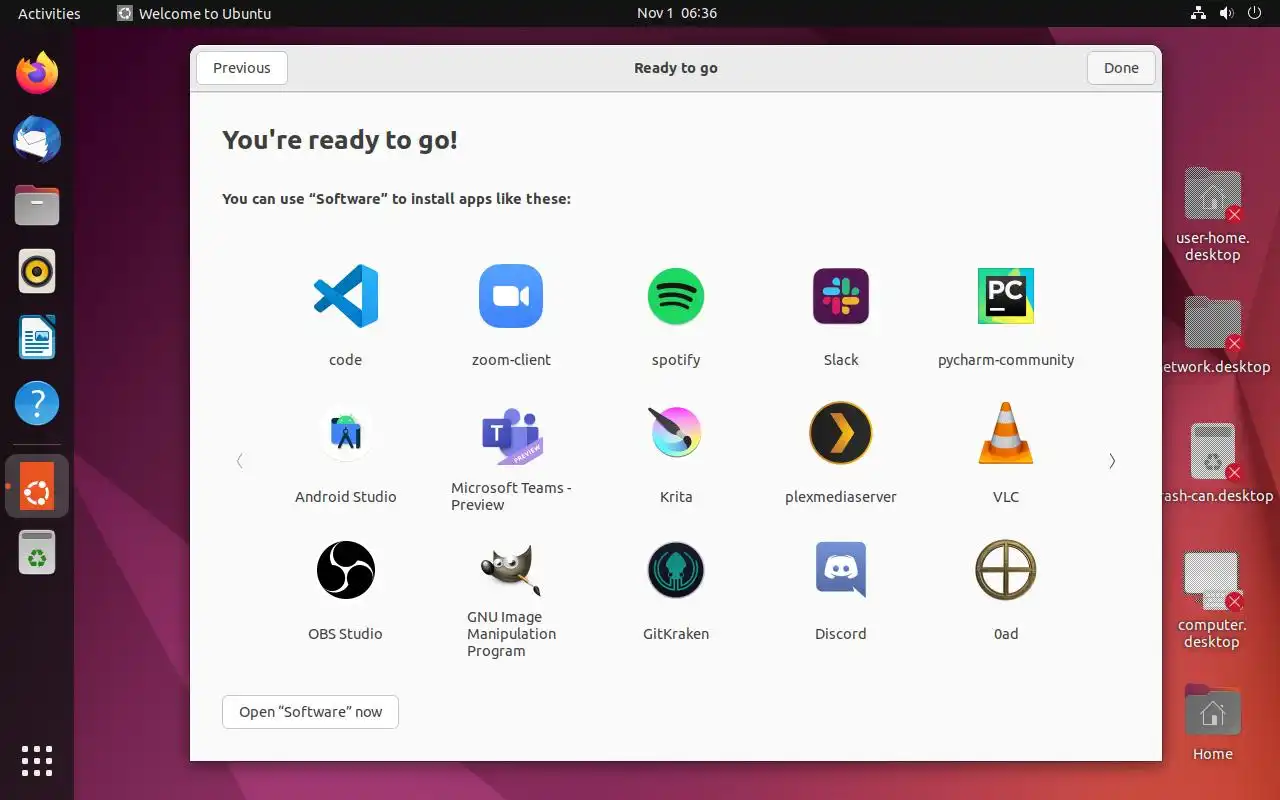Click the Ubuntu welcome icon in dock

point(37,486)
